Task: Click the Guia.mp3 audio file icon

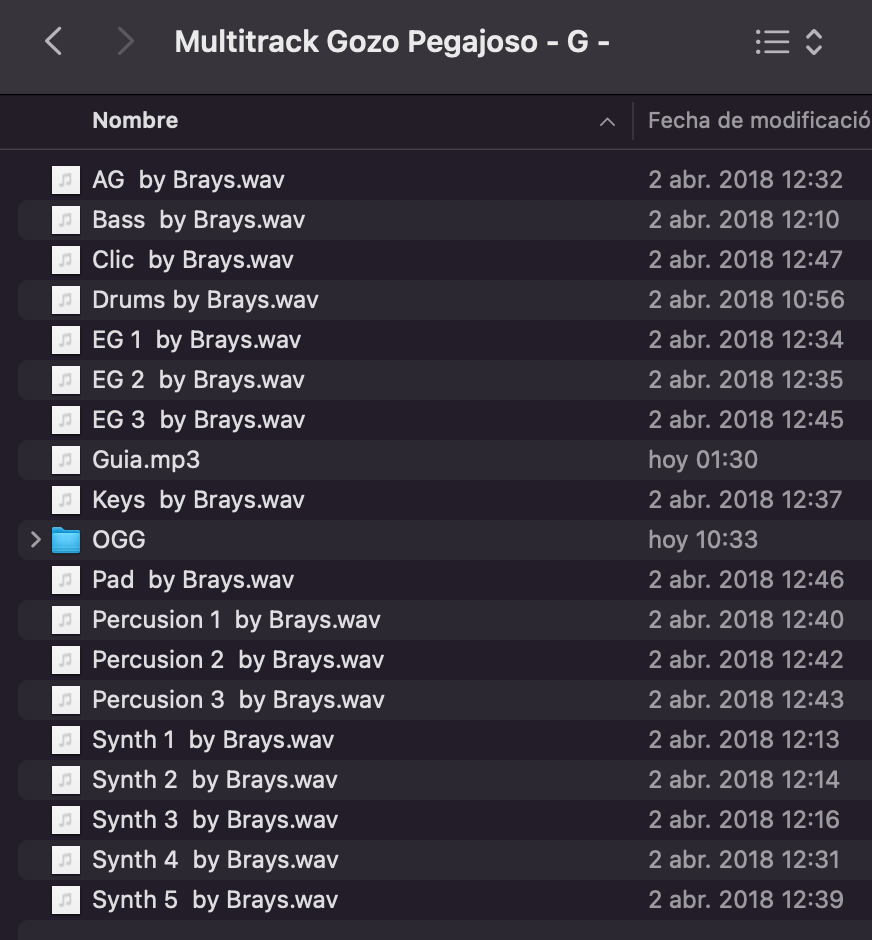Action: click(x=66, y=460)
